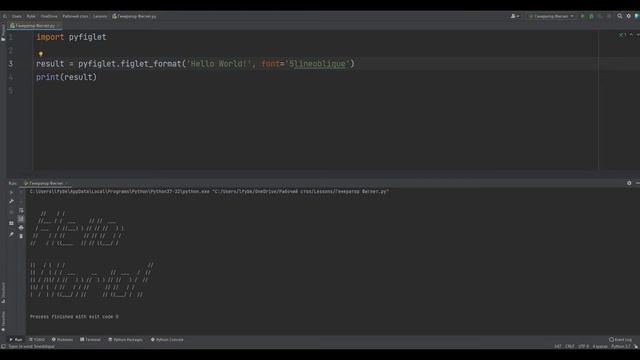Click the pin tab icon in the Run panel
Viewport: 640px width, 360px height.
(11, 235)
